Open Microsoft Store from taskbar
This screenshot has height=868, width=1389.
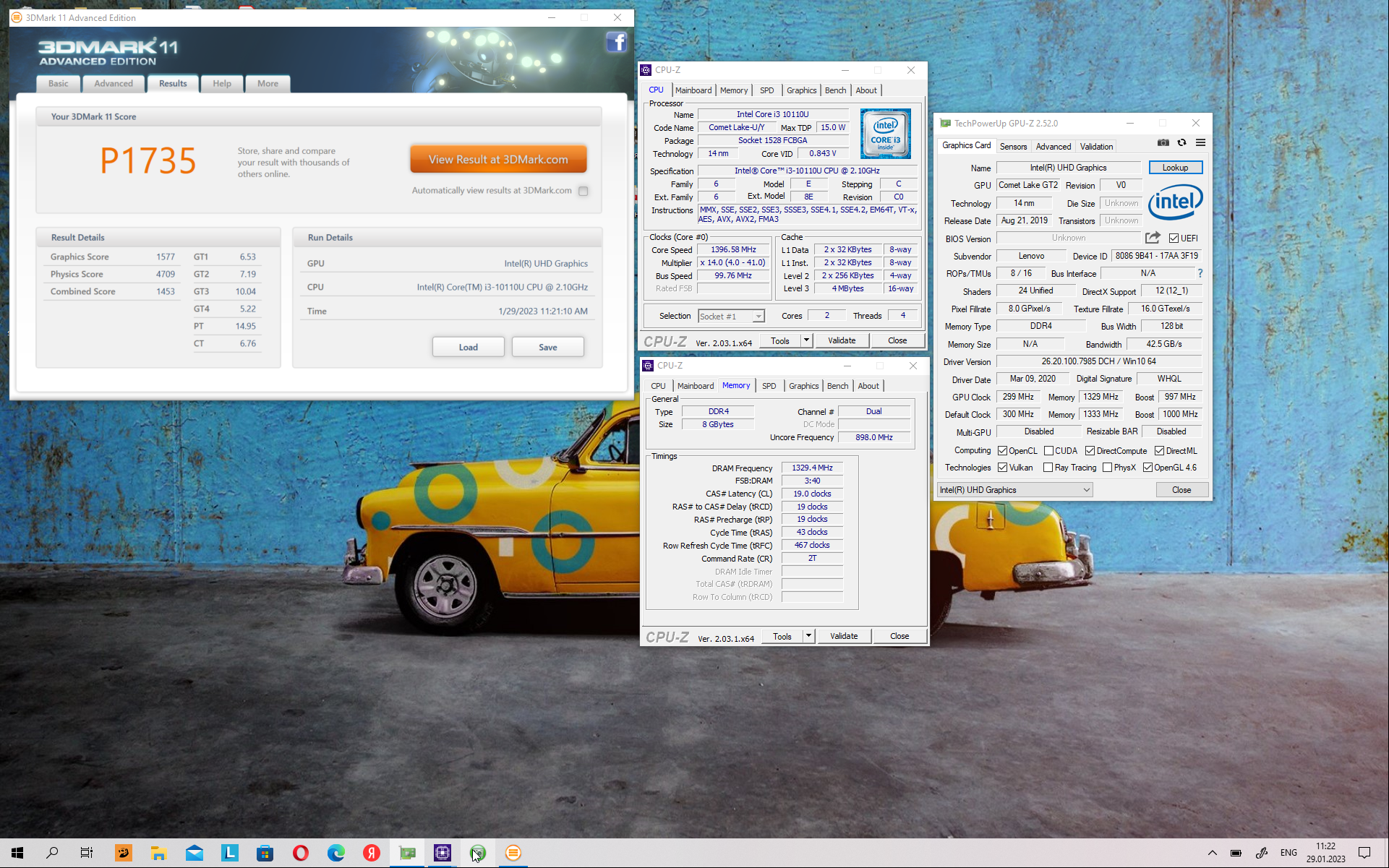click(x=265, y=853)
